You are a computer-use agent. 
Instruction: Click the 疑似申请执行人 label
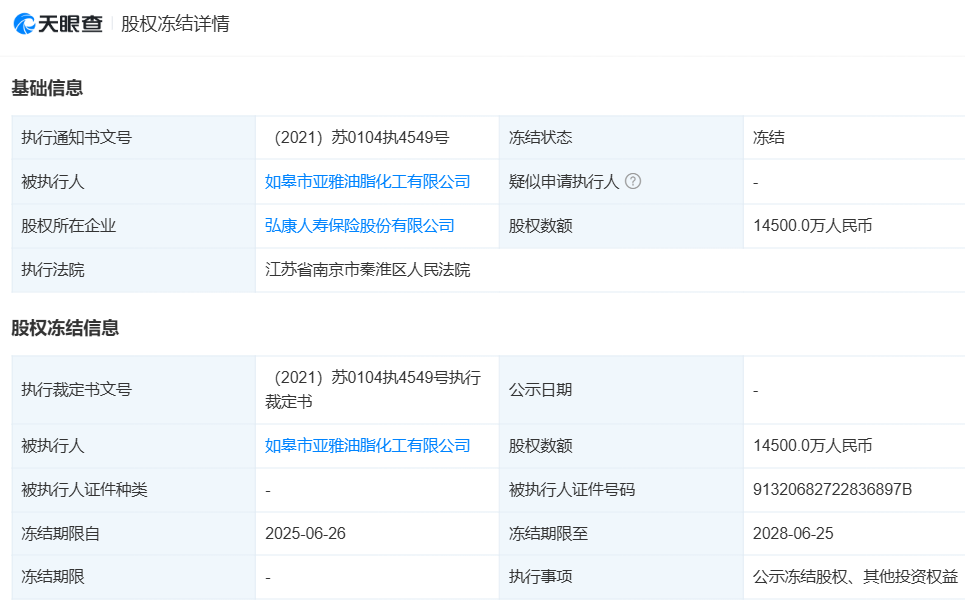564,182
